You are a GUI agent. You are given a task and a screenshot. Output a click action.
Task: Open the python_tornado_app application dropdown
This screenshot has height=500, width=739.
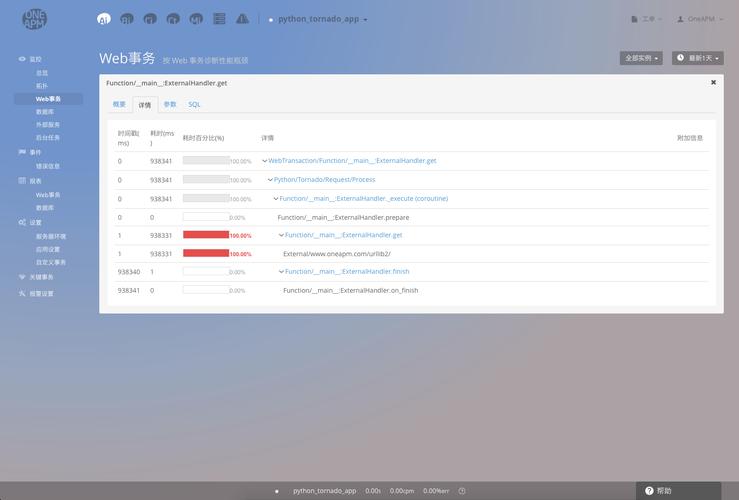tap(318, 19)
